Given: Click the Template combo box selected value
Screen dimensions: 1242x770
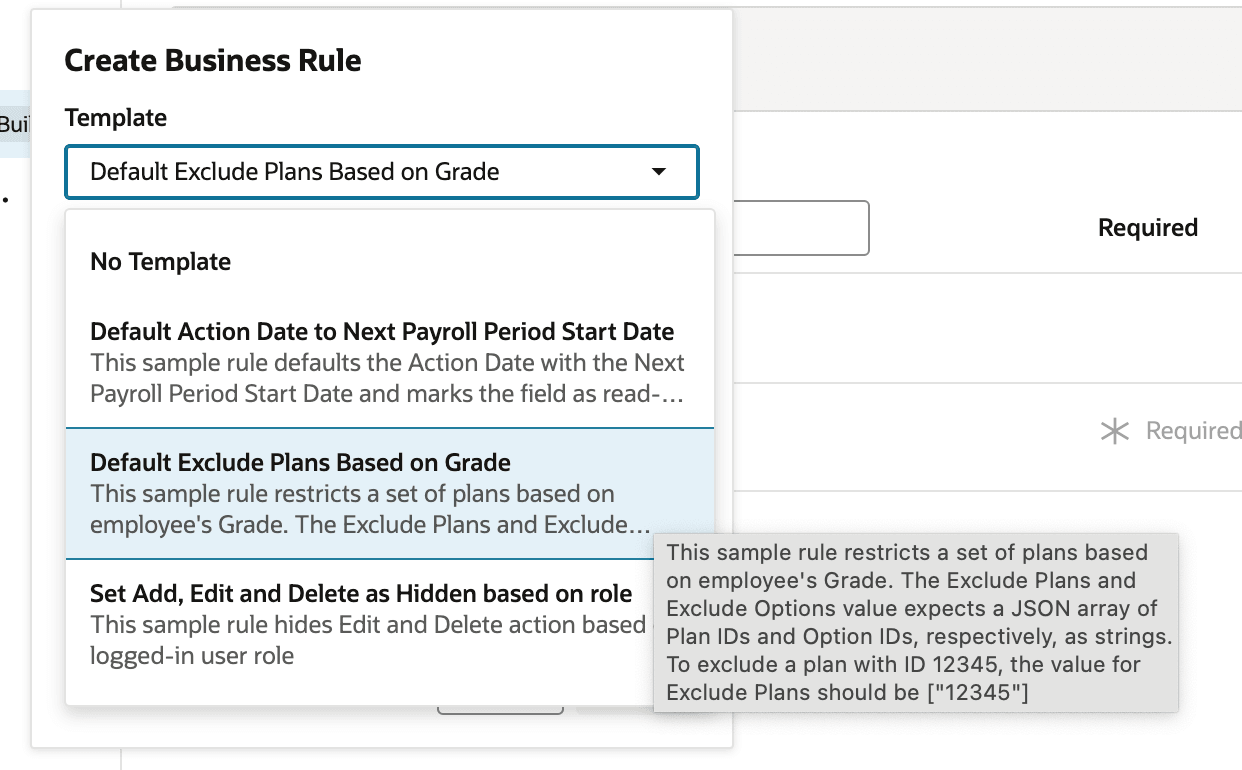Looking at the screenshot, I should point(295,172).
